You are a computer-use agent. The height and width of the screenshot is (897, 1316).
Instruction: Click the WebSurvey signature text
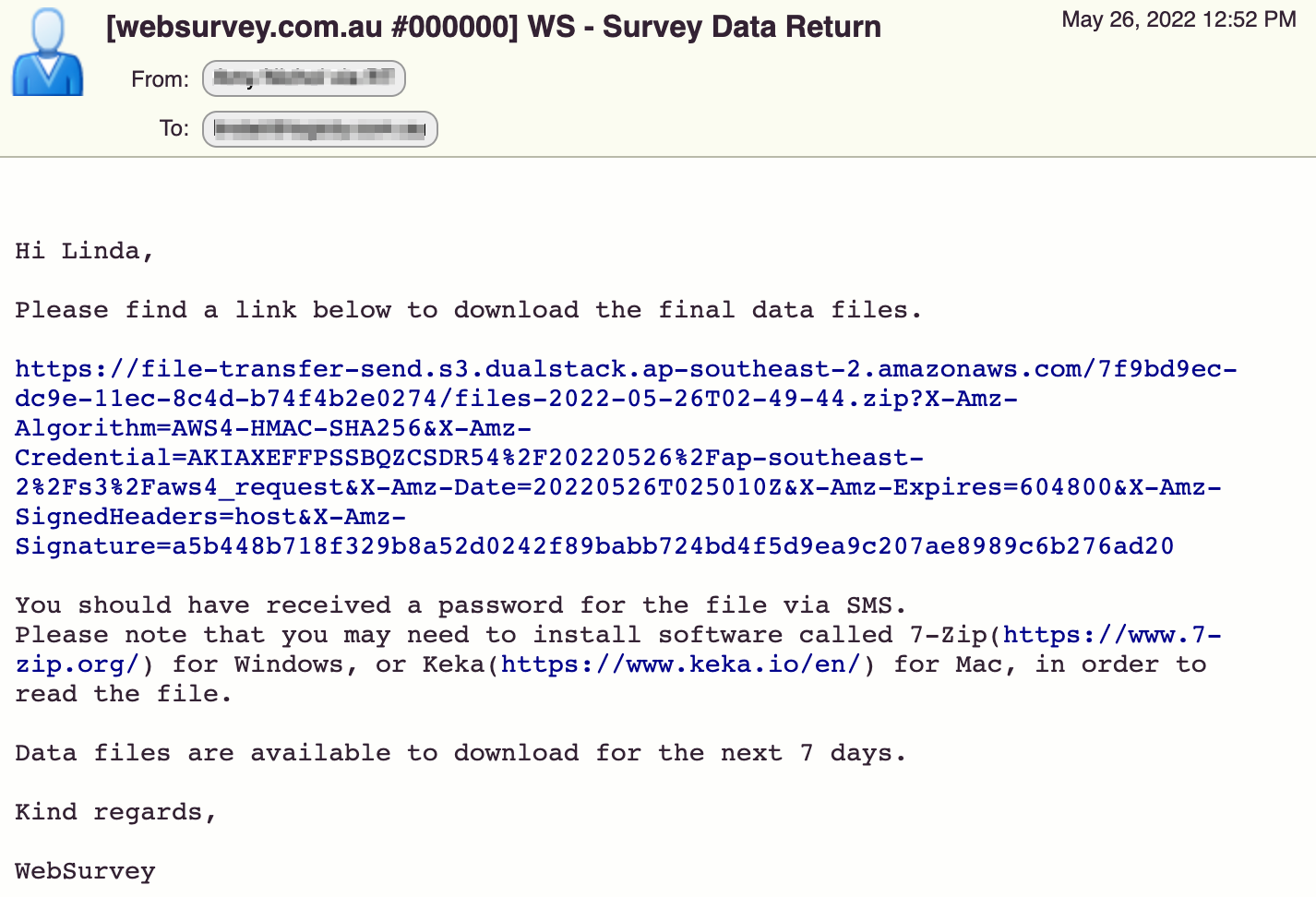pyautogui.click(x=85, y=871)
